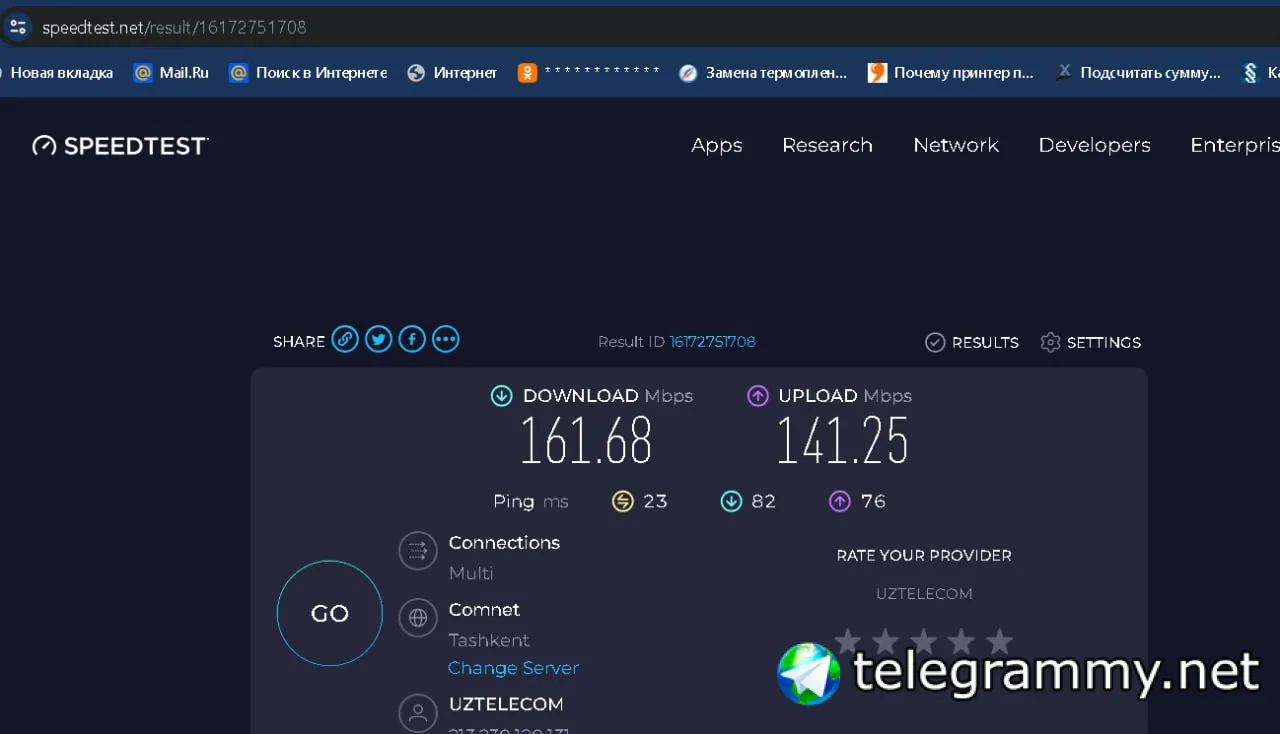Screen dimensions: 1280x734
Task: Open the Apps menu
Action: point(717,145)
